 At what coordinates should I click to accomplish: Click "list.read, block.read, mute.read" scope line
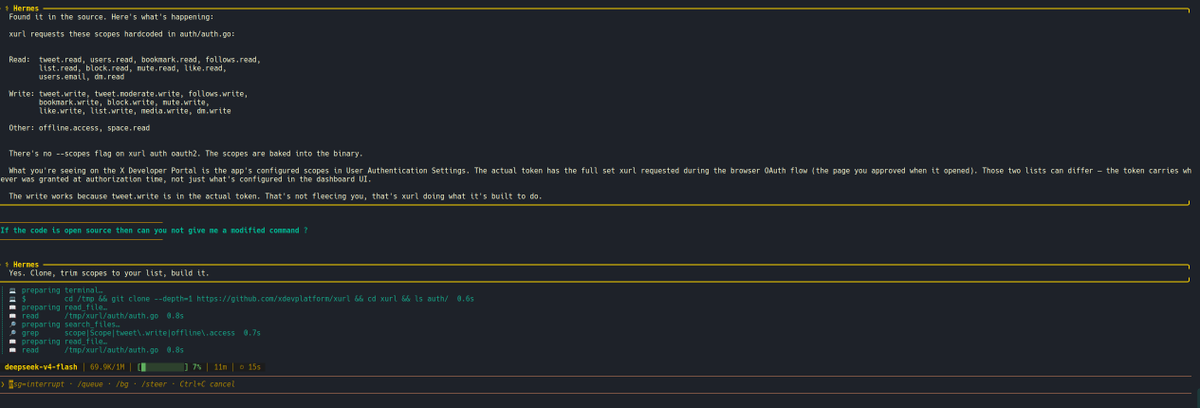[132, 68]
